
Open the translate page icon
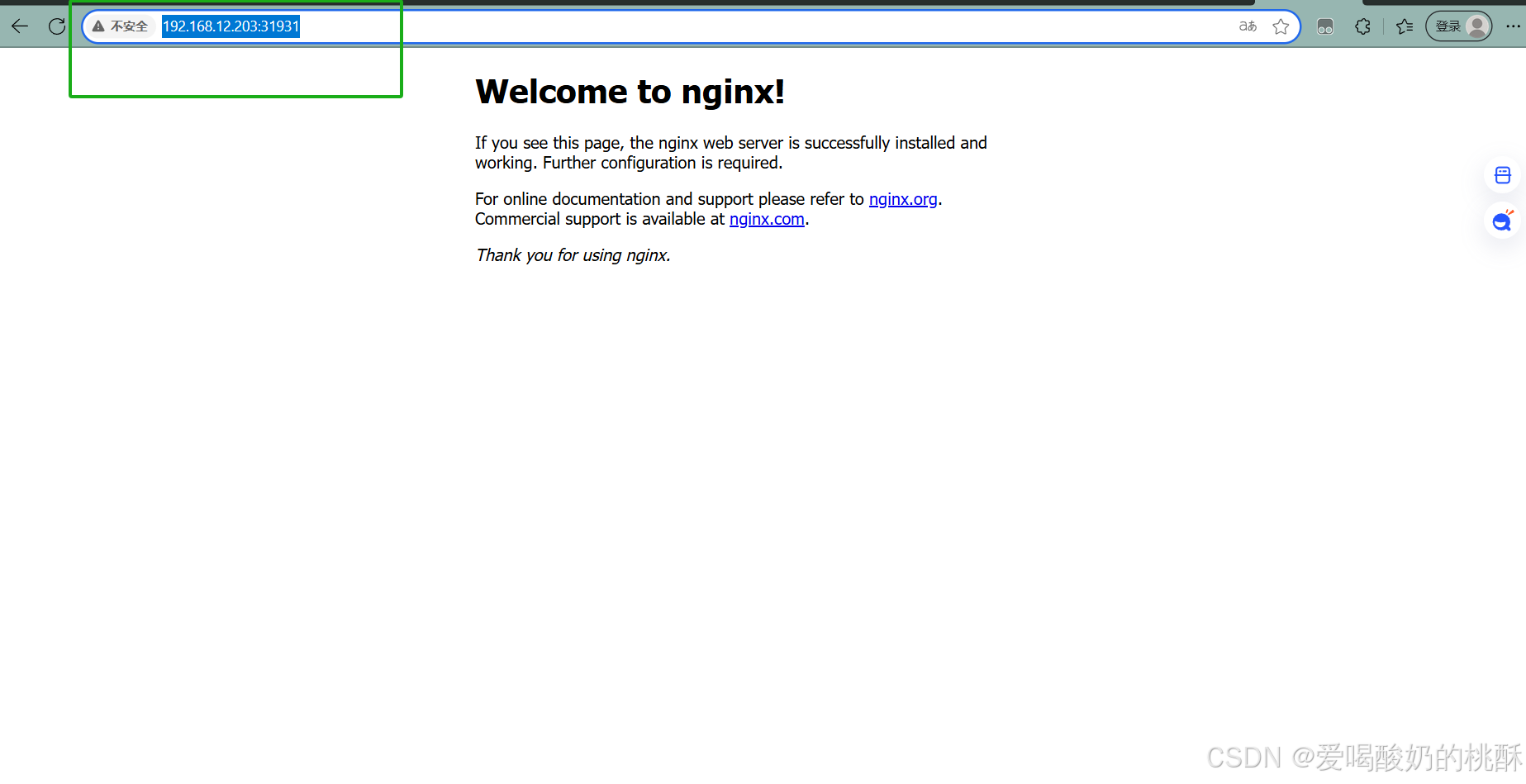[1248, 26]
